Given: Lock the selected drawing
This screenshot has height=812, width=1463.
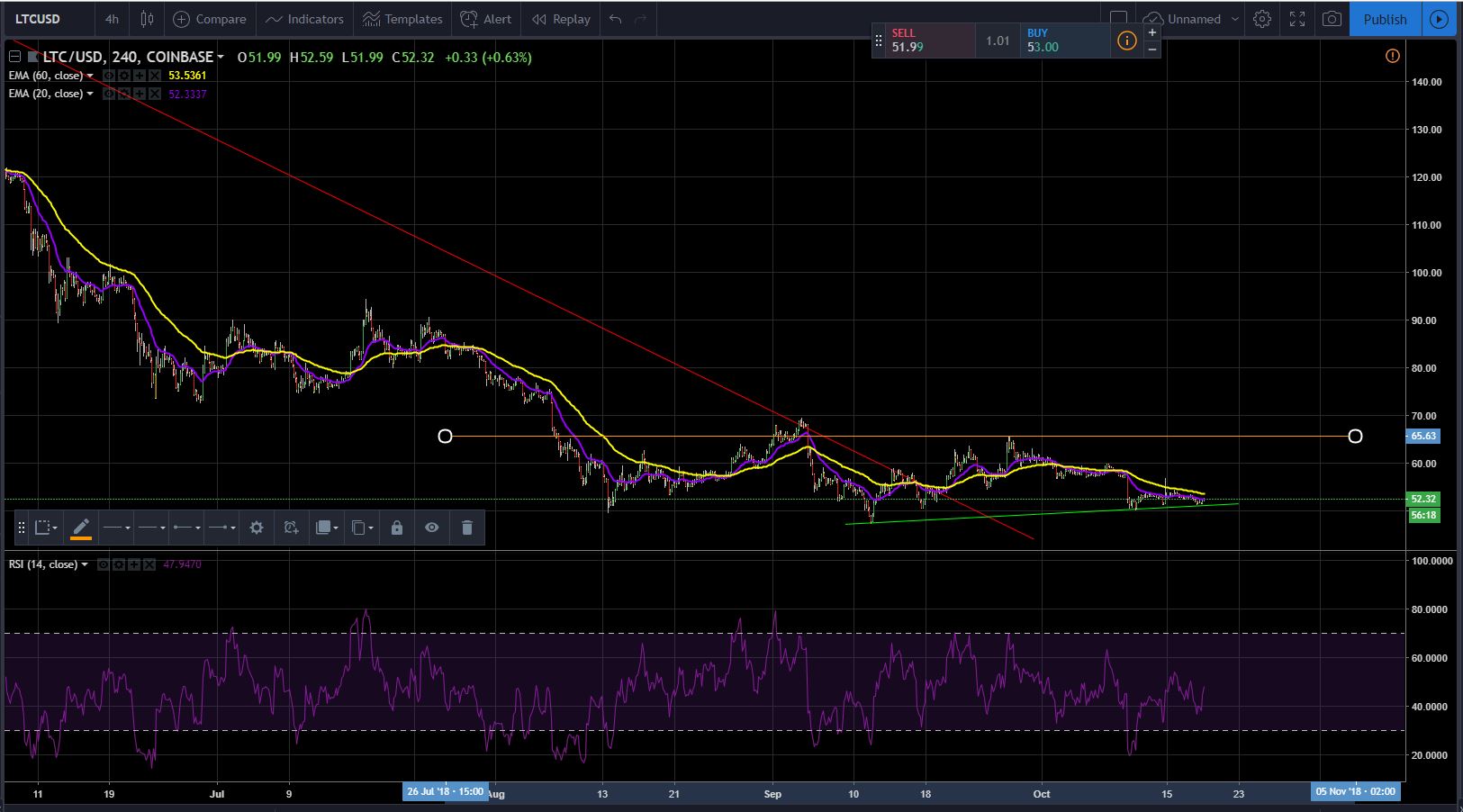Looking at the screenshot, I should [397, 528].
